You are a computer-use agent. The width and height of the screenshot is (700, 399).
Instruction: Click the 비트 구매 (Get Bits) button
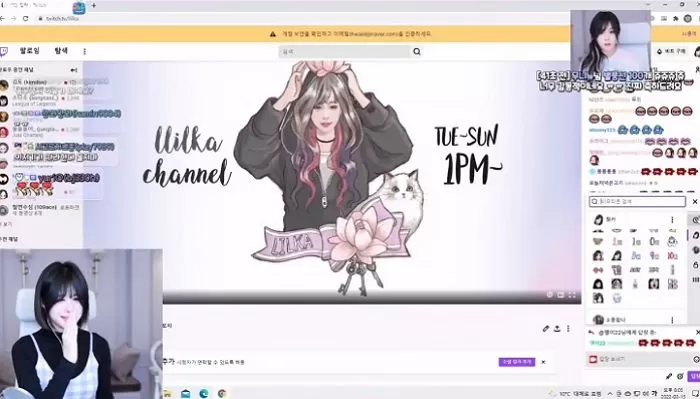pyautogui.click(x=671, y=51)
